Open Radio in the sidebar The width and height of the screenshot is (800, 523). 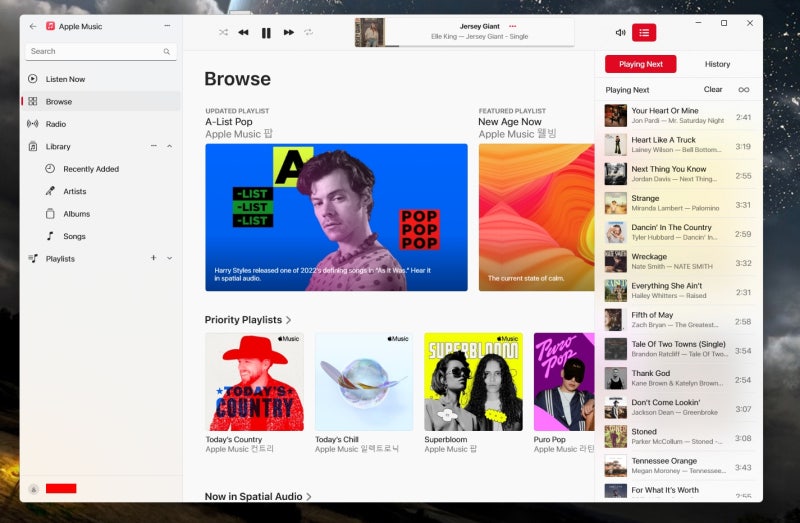[101, 124]
